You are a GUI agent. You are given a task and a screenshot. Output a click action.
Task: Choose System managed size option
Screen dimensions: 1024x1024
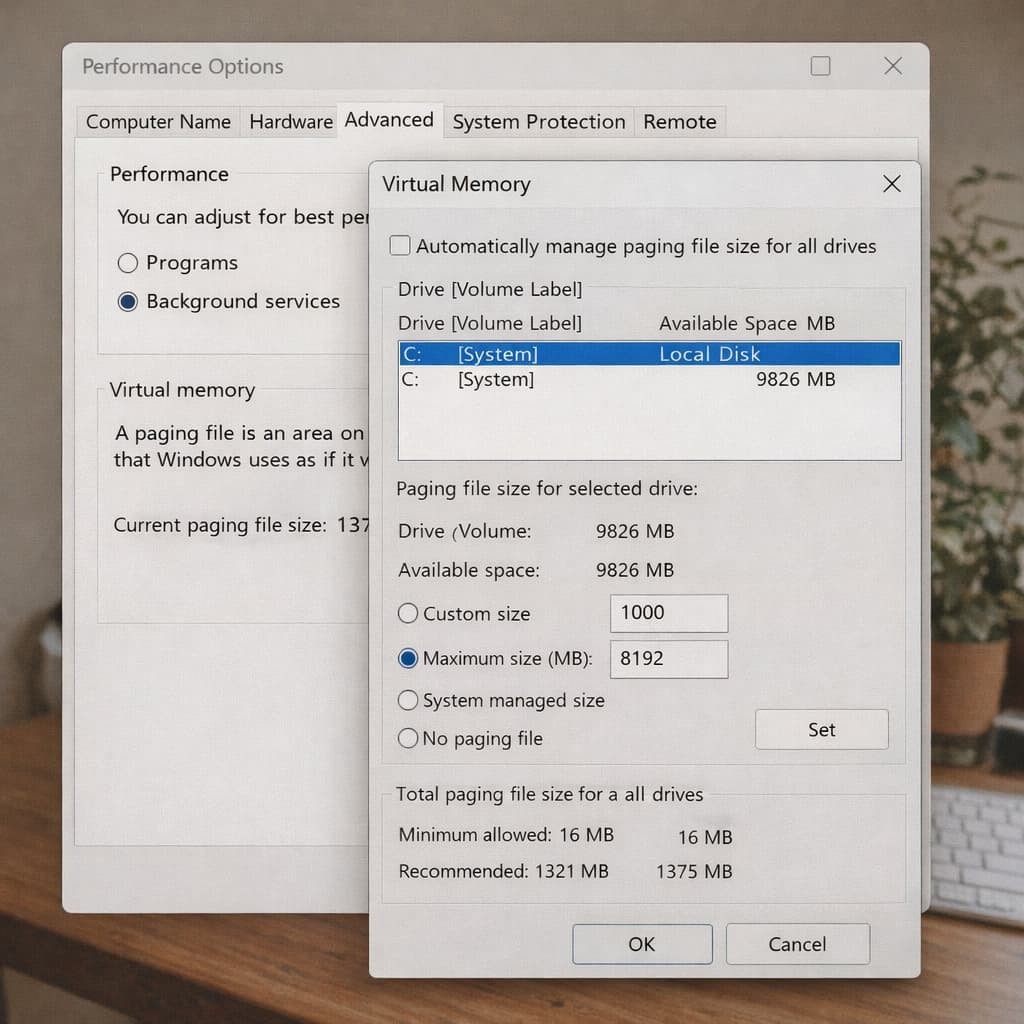408,701
